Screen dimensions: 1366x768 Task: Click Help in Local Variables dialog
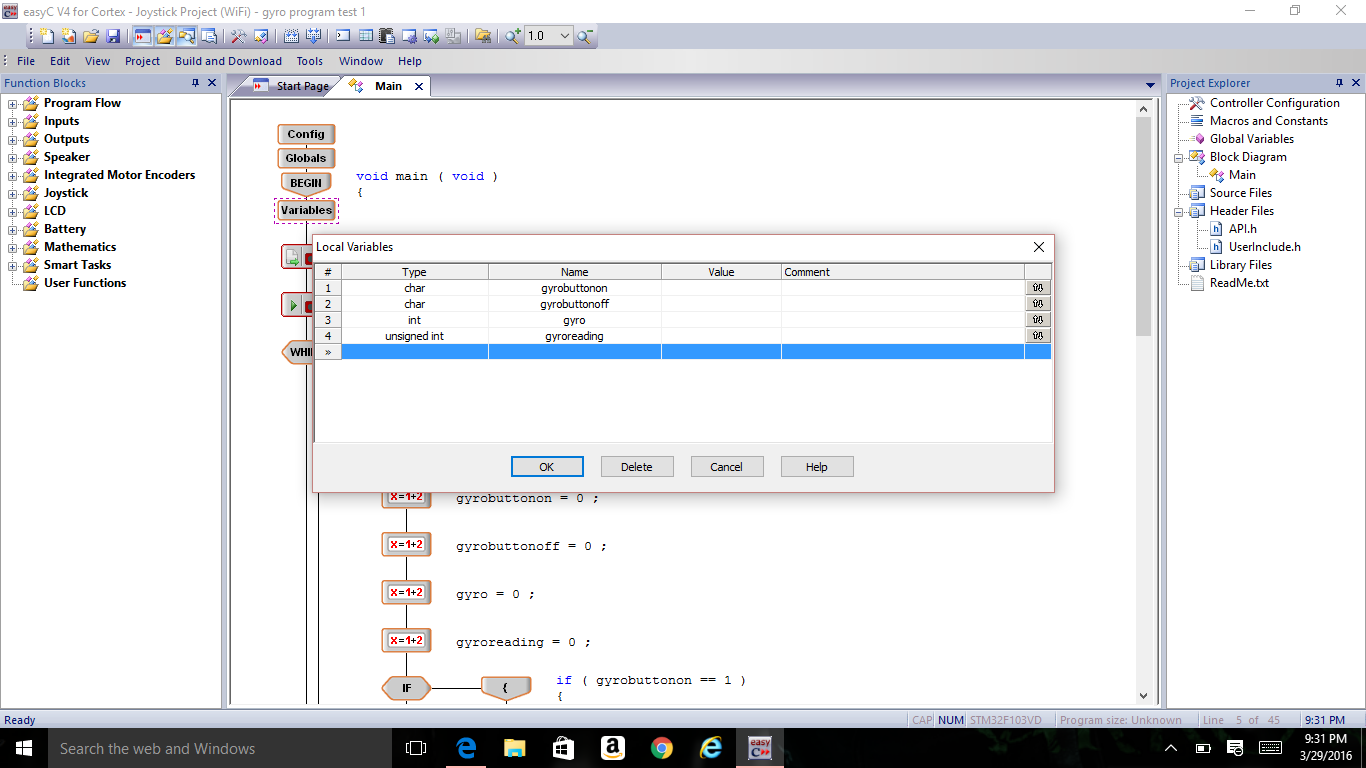pos(817,467)
